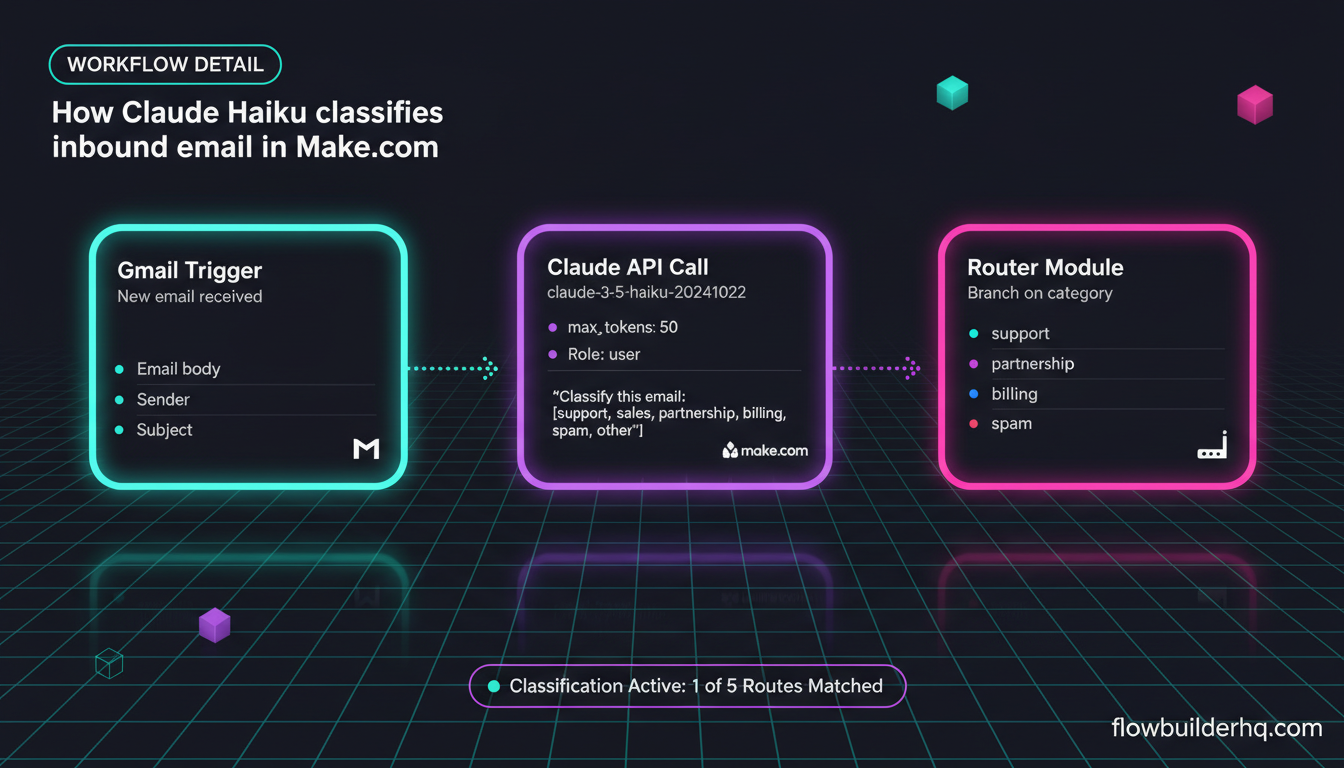Select the 'max_tokens: 50' parameter
The width and height of the screenshot is (1344, 768).
[x=614, y=327]
